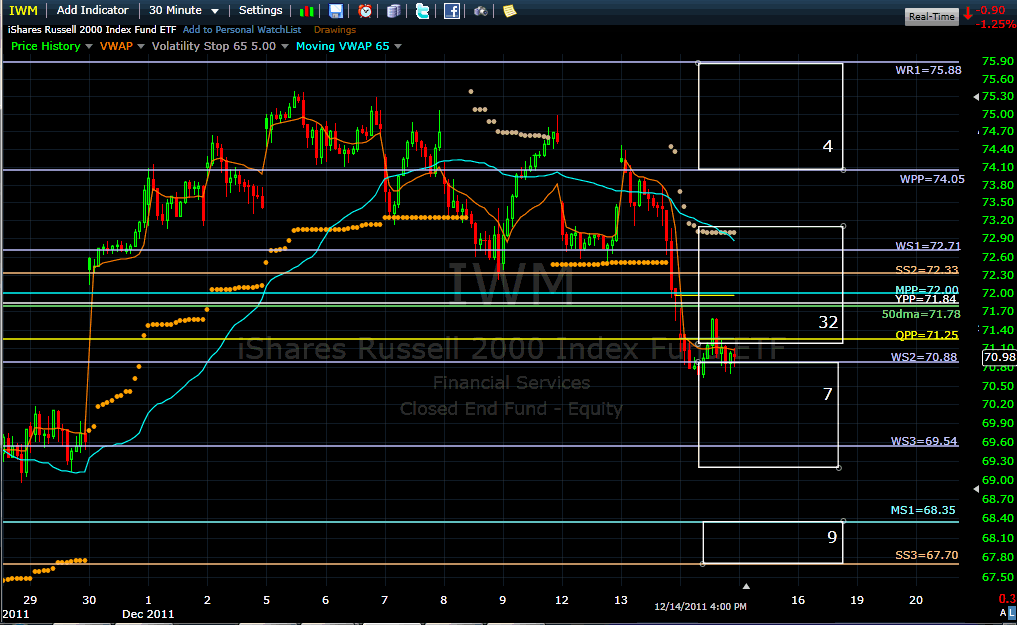Select the MS1=68.35 support label

point(923,510)
